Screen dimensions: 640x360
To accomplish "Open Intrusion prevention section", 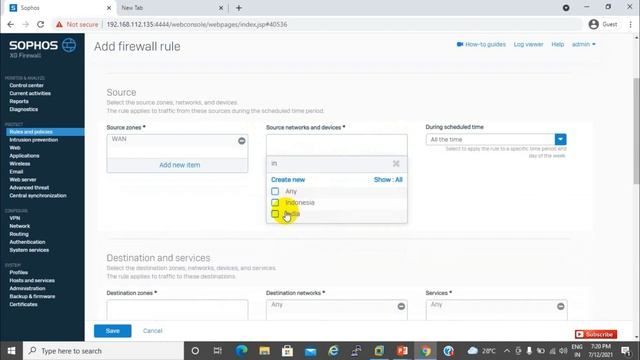I will click(34, 140).
